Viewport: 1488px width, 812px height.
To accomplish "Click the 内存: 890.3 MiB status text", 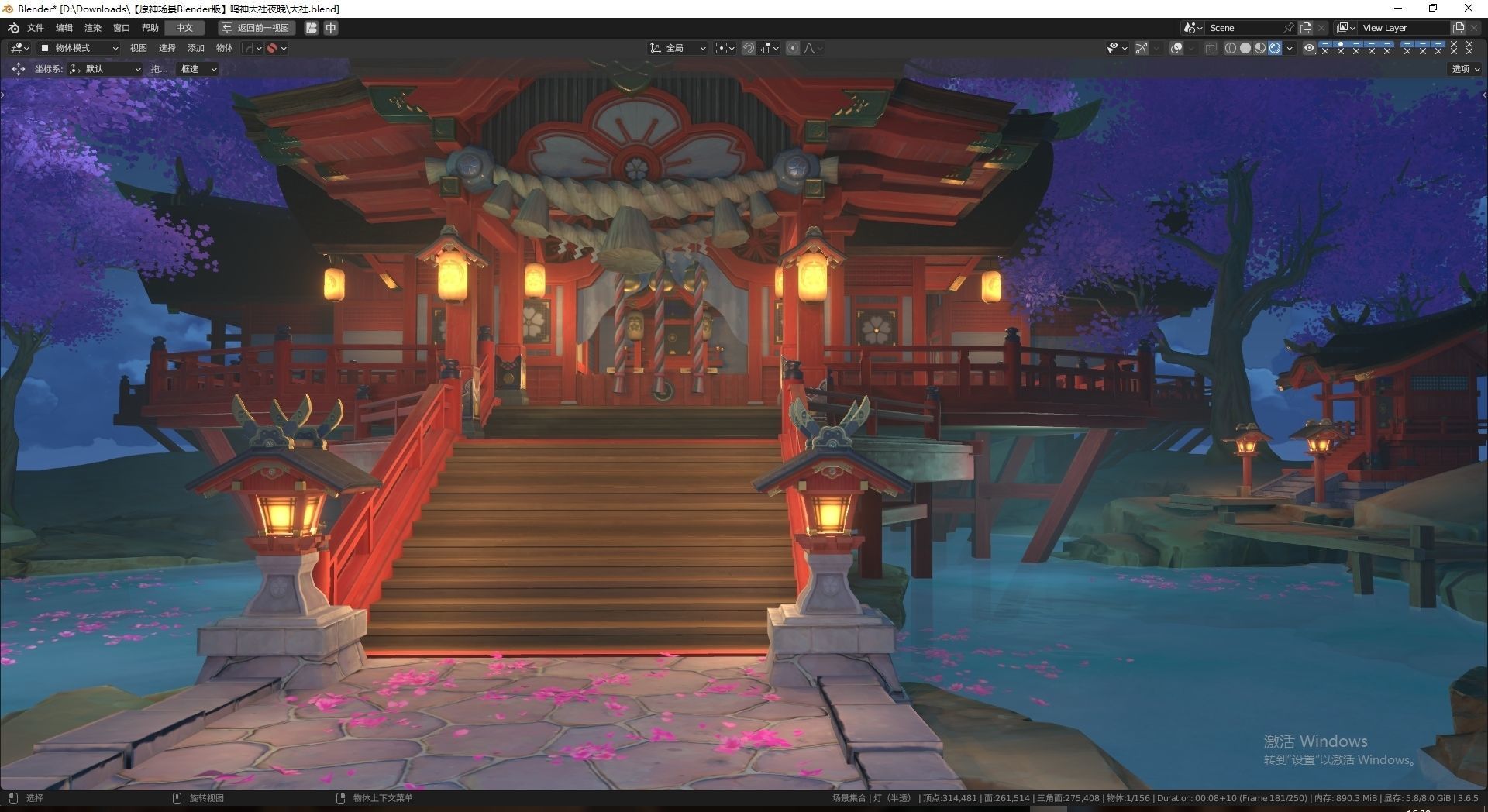I will pos(1346,798).
